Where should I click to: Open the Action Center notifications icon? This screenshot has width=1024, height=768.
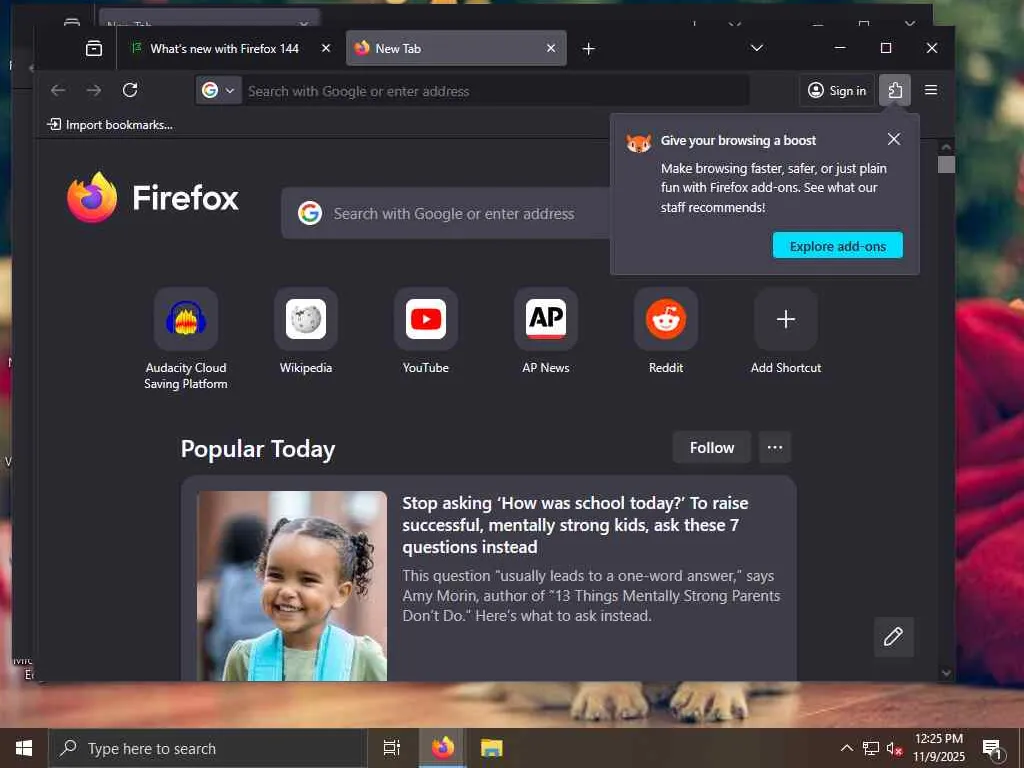993,748
